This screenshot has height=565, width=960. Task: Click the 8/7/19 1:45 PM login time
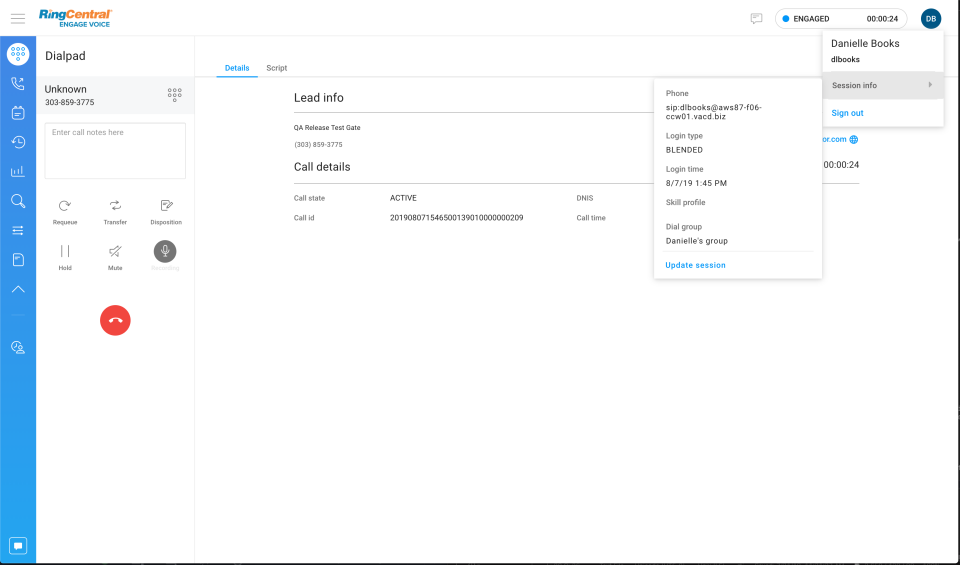tap(696, 183)
